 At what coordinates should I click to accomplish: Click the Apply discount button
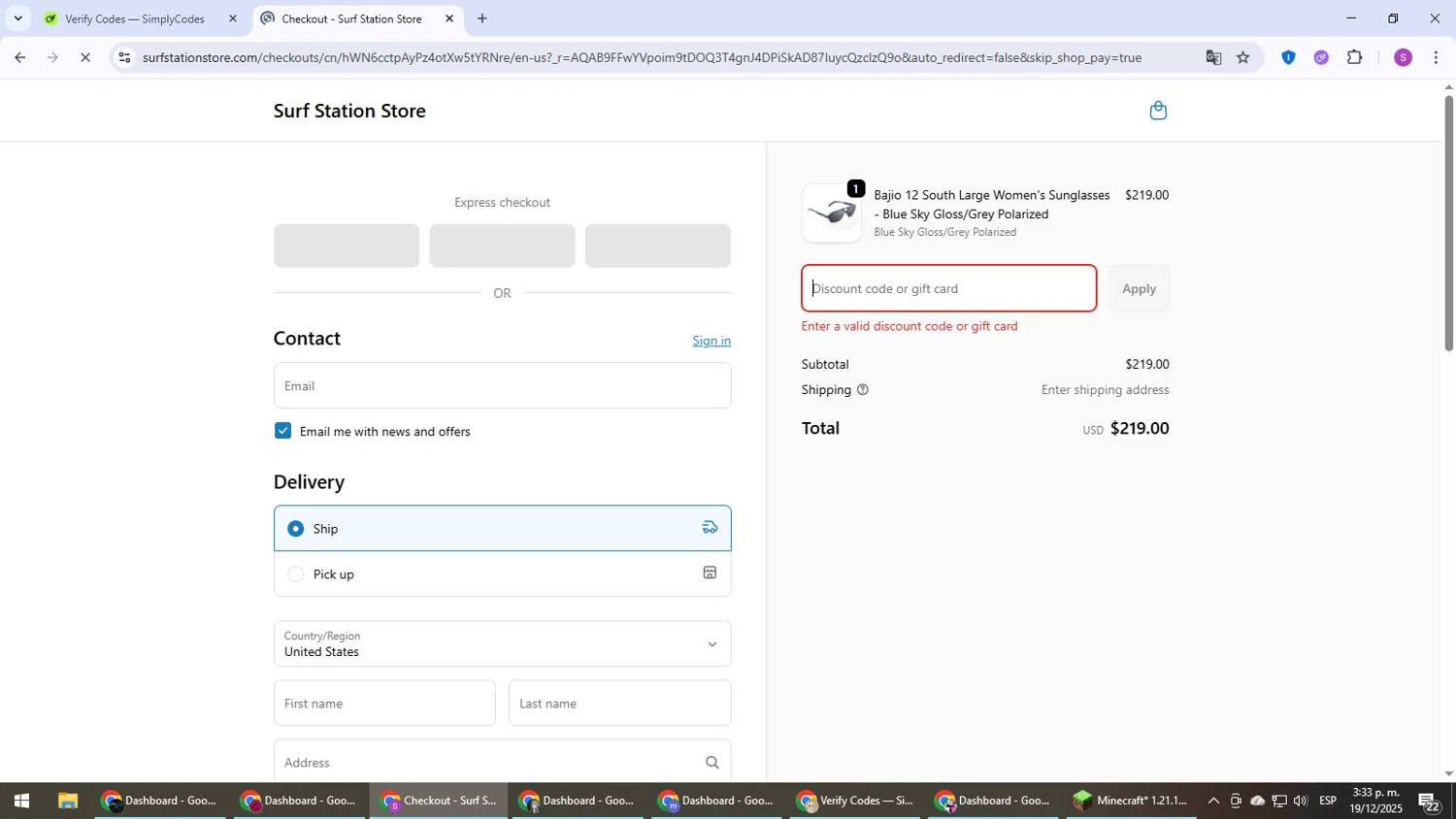pyautogui.click(x=1139, y=288)
